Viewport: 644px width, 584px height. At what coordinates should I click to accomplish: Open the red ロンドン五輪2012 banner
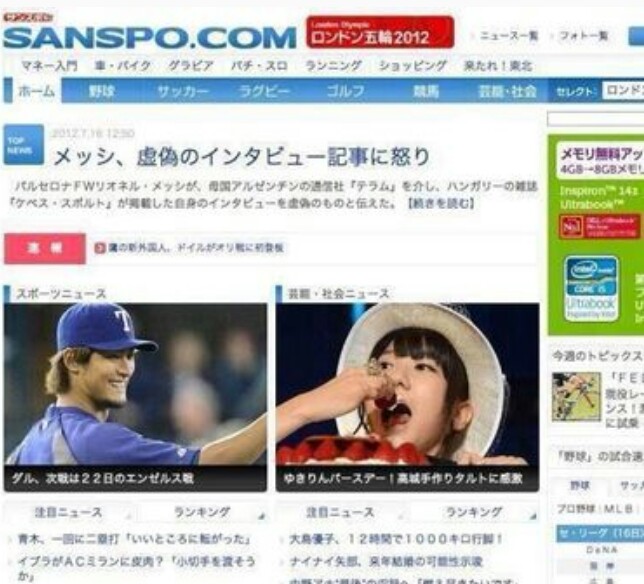(380, 32)
